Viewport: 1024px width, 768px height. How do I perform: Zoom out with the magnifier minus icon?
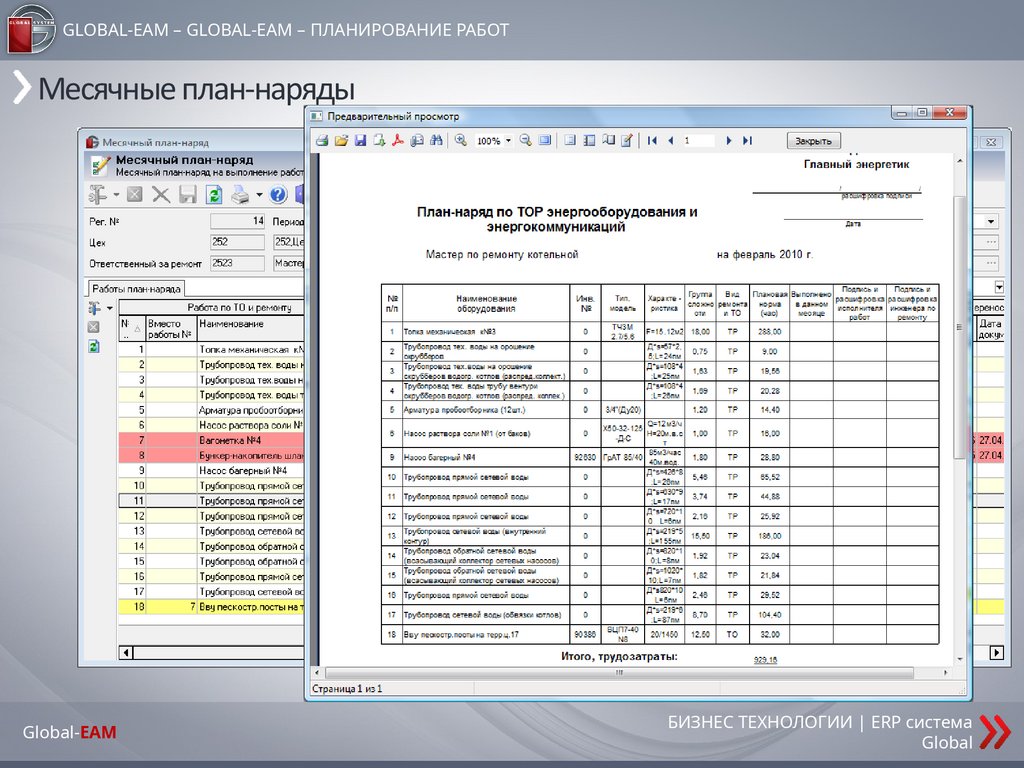[525, 141]
